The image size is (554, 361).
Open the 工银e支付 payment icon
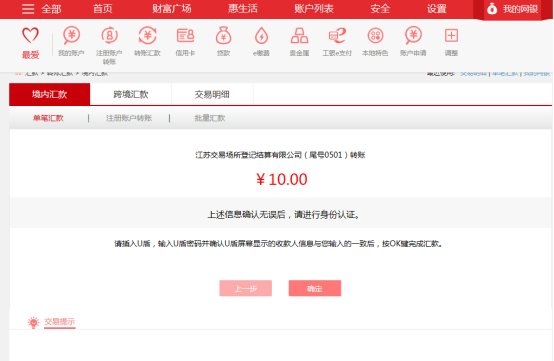337,35
